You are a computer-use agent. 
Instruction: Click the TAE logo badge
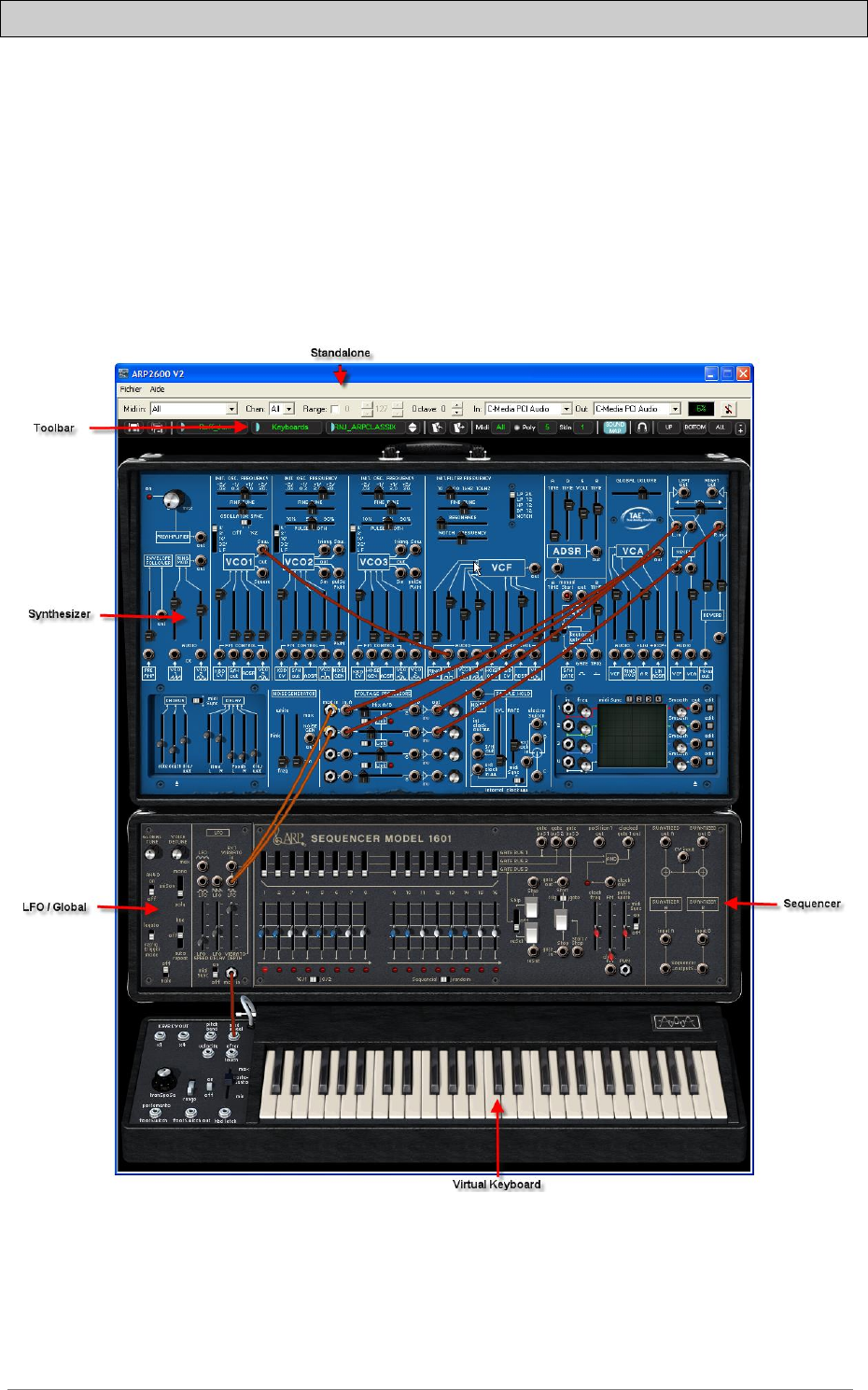point(637,516)
